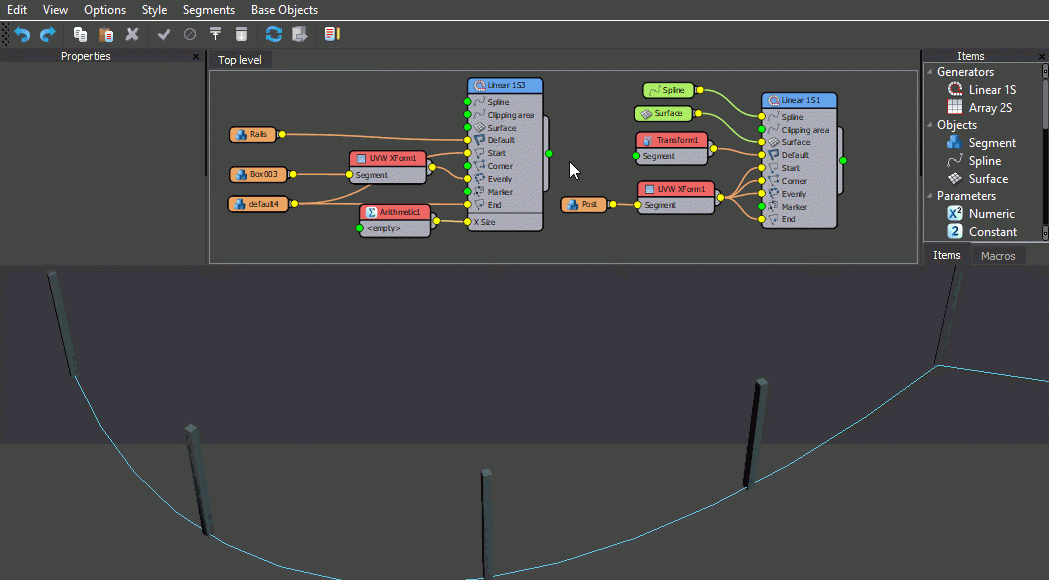Pick the Array 2S generator item
Viewport: 1049px width, 580px height.
tap(990, 107)
